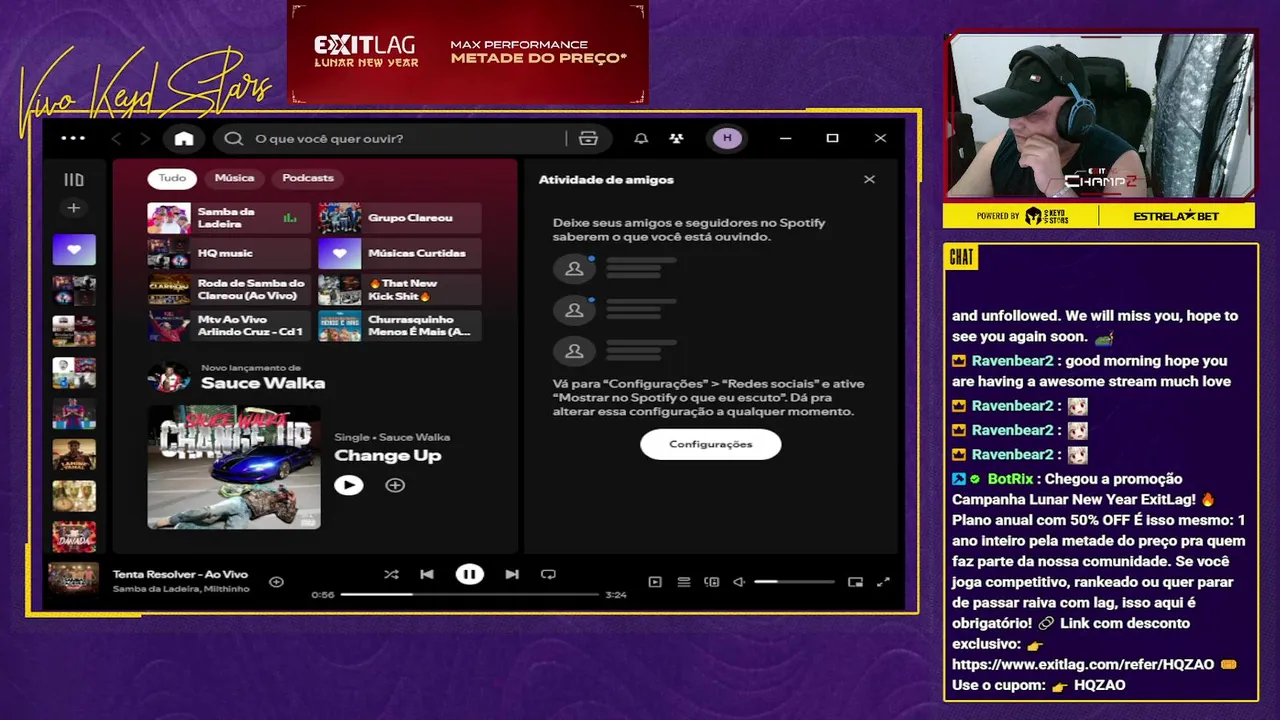Open the notifications bell
1280x720 pixels.
pos(641,139)
